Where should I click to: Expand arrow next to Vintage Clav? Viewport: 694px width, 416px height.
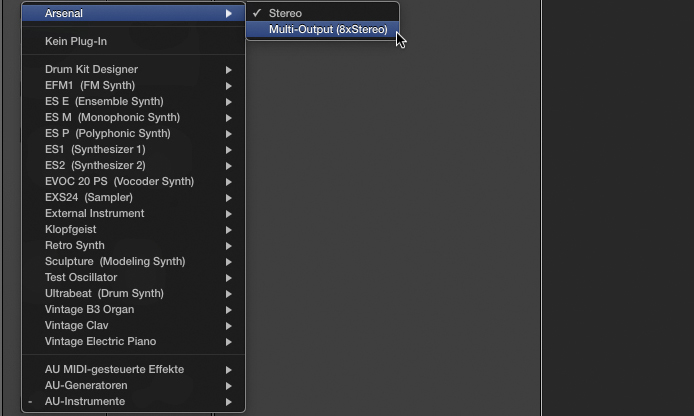coord(229,326)
